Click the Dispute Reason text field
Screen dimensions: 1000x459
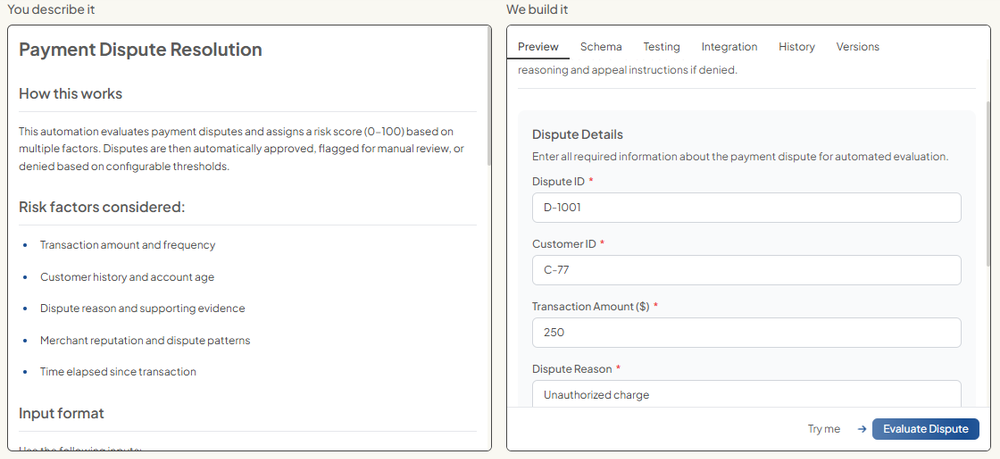(x=746, y=394)
